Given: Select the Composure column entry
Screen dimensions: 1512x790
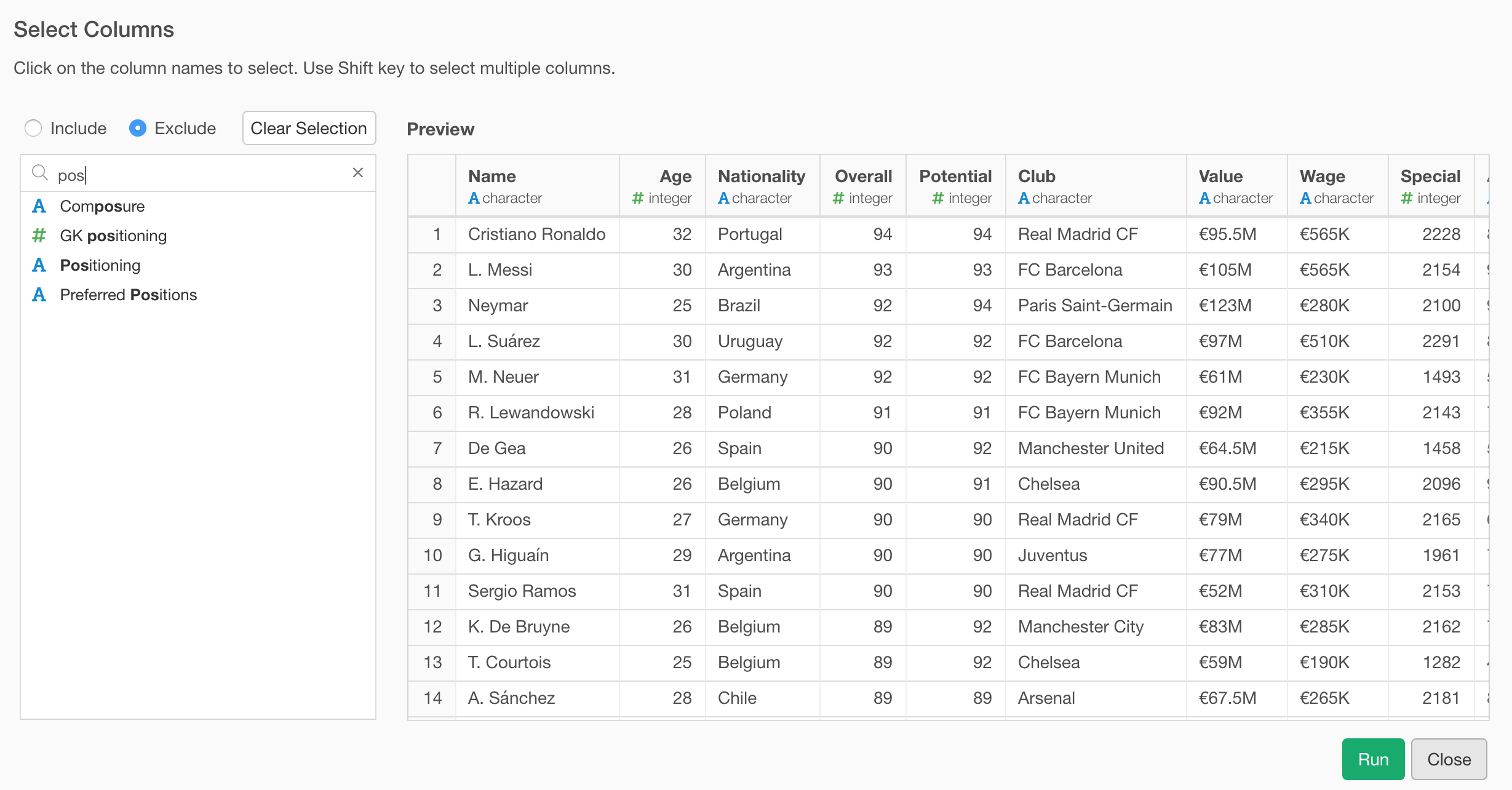Looking at the screenshot, I should click(102, 206).
